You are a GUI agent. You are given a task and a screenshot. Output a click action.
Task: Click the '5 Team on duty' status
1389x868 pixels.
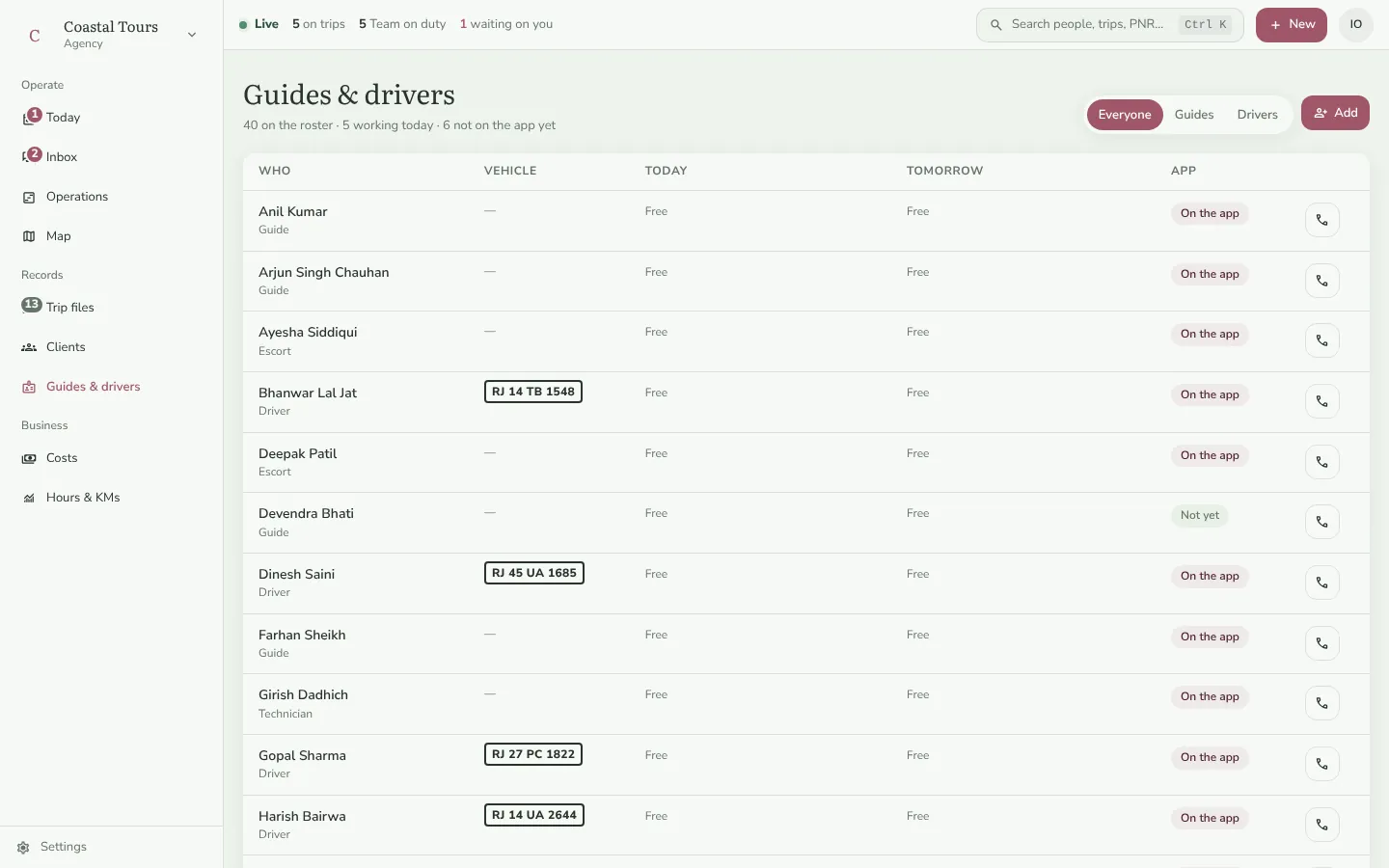(402, 24)
